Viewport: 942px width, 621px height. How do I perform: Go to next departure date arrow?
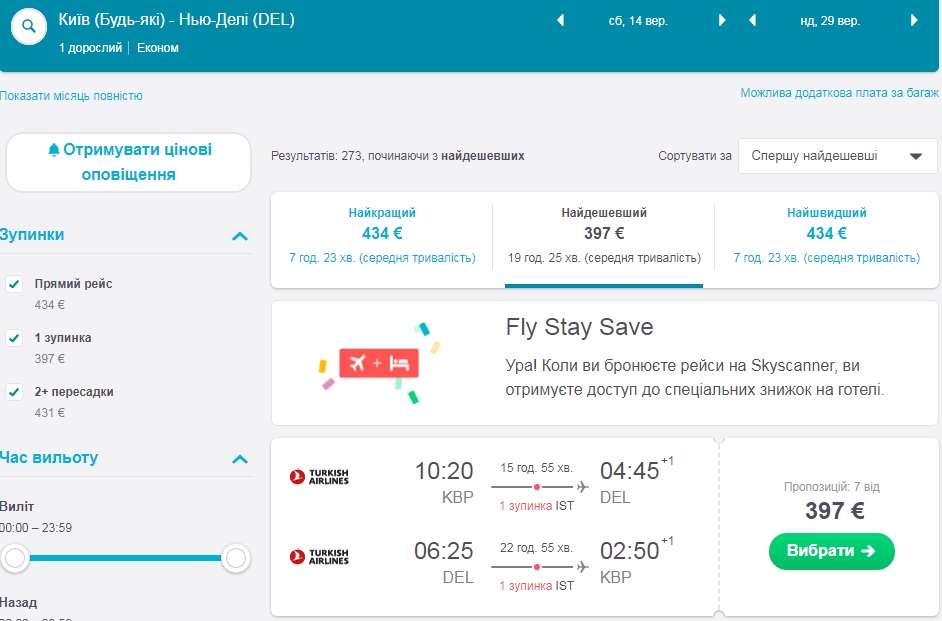(x=723, y=20)
